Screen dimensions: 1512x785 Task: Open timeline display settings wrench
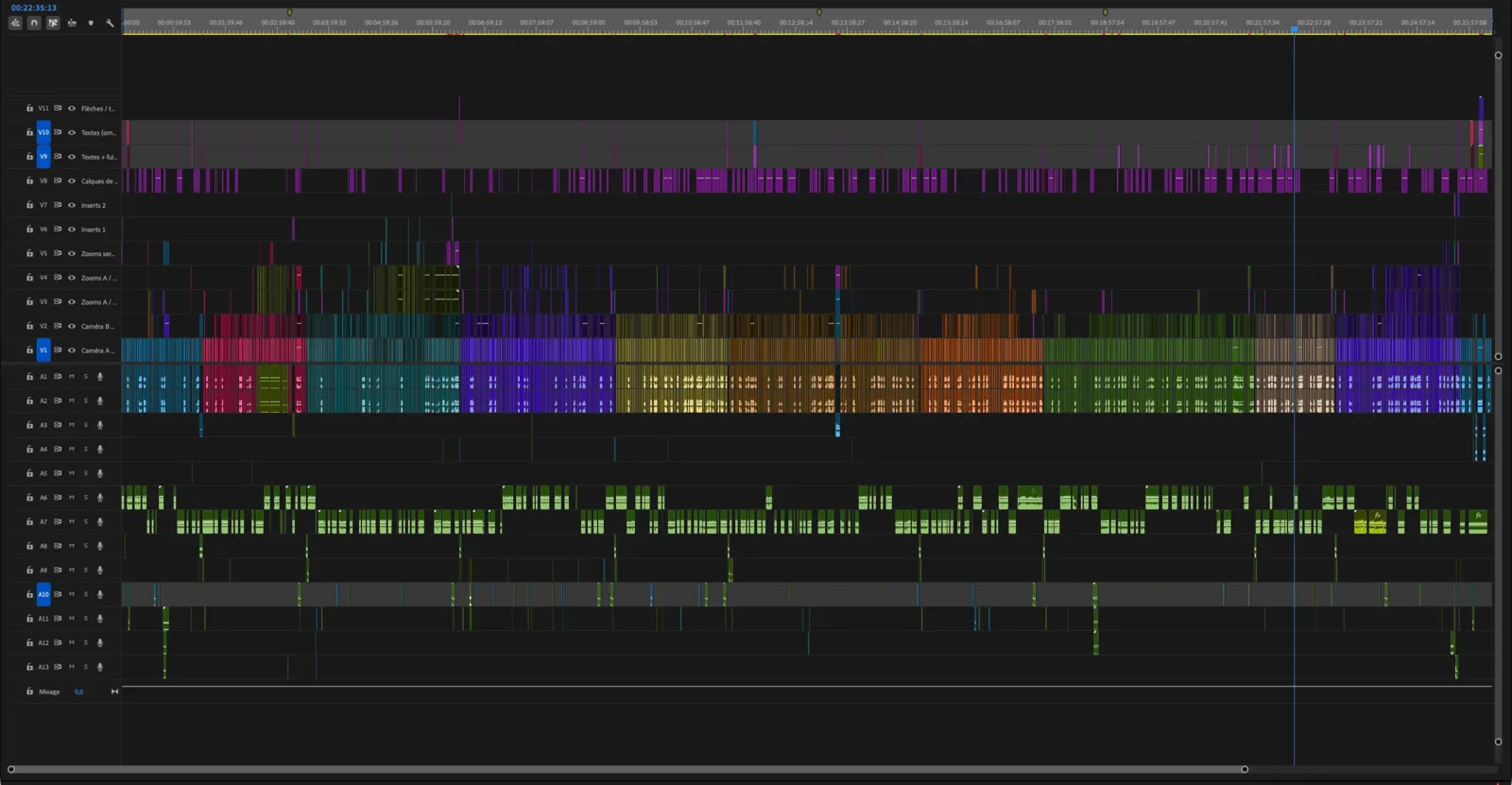tap(110, 23)
